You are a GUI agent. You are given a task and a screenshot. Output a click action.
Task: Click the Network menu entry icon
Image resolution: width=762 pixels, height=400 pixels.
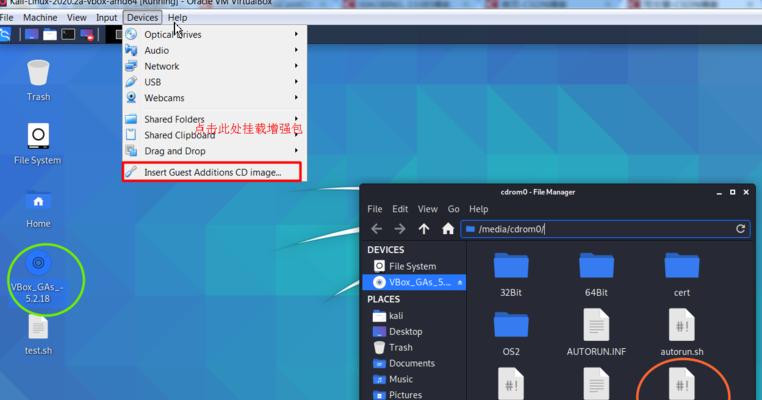131,66
